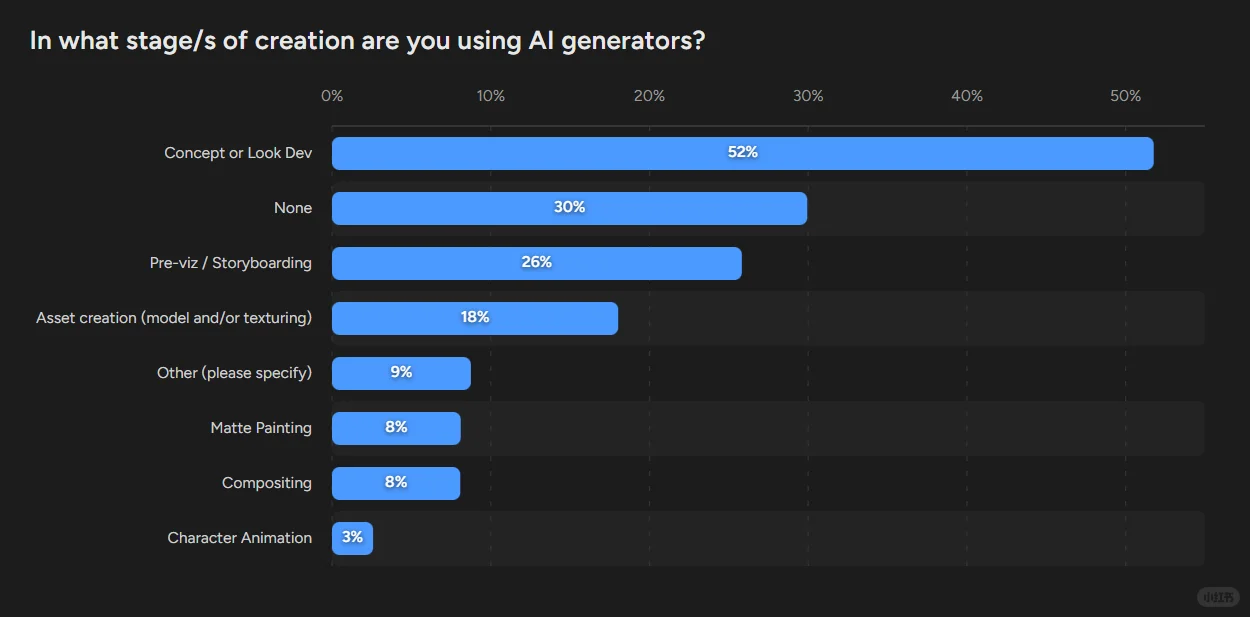The image size is (1250, 617).
Task: Click the Concept or Look Dev bar
Action: tap(742, 153)
